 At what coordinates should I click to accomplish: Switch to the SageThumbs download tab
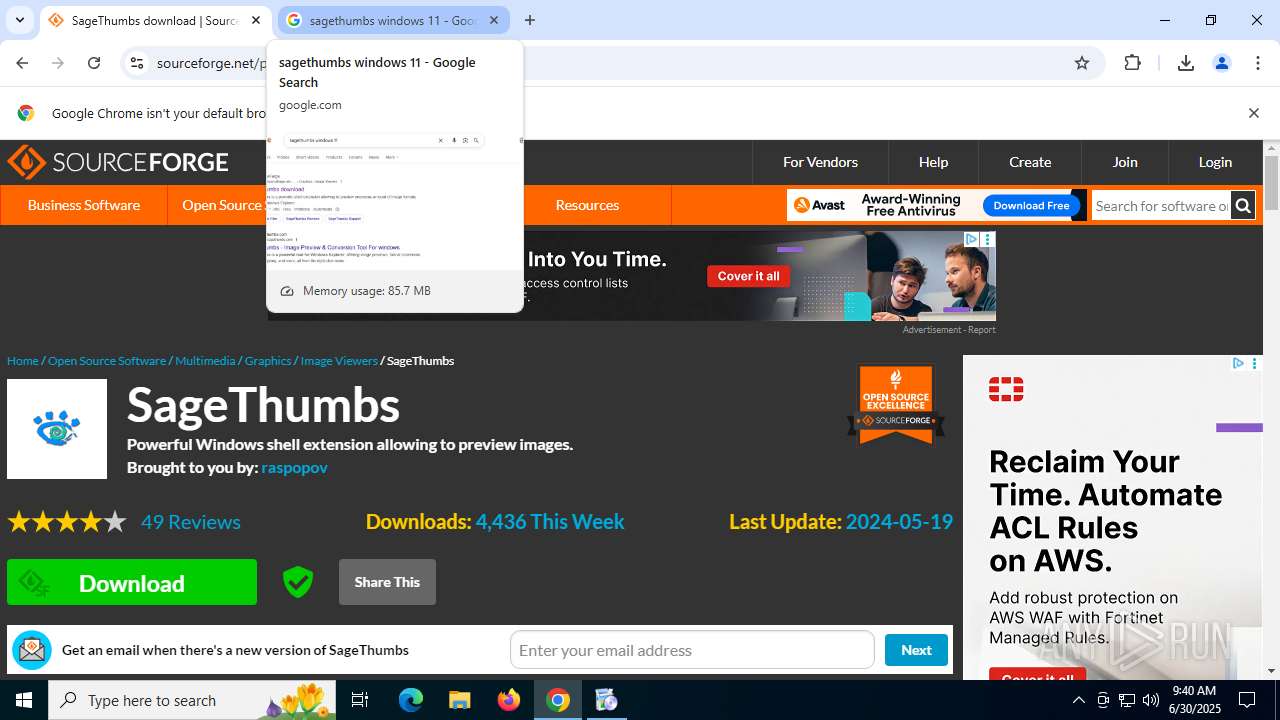[155, 20]
